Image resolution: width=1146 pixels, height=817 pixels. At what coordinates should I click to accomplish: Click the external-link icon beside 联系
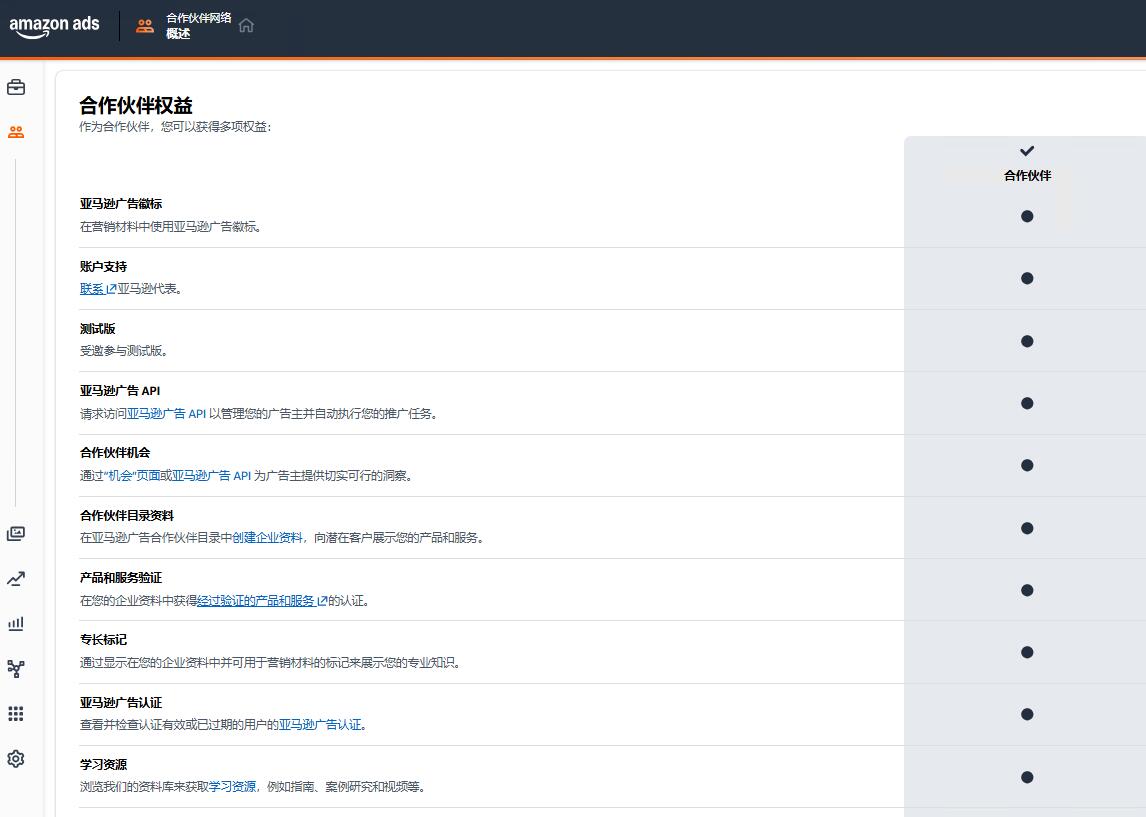(x=111, y=289)
